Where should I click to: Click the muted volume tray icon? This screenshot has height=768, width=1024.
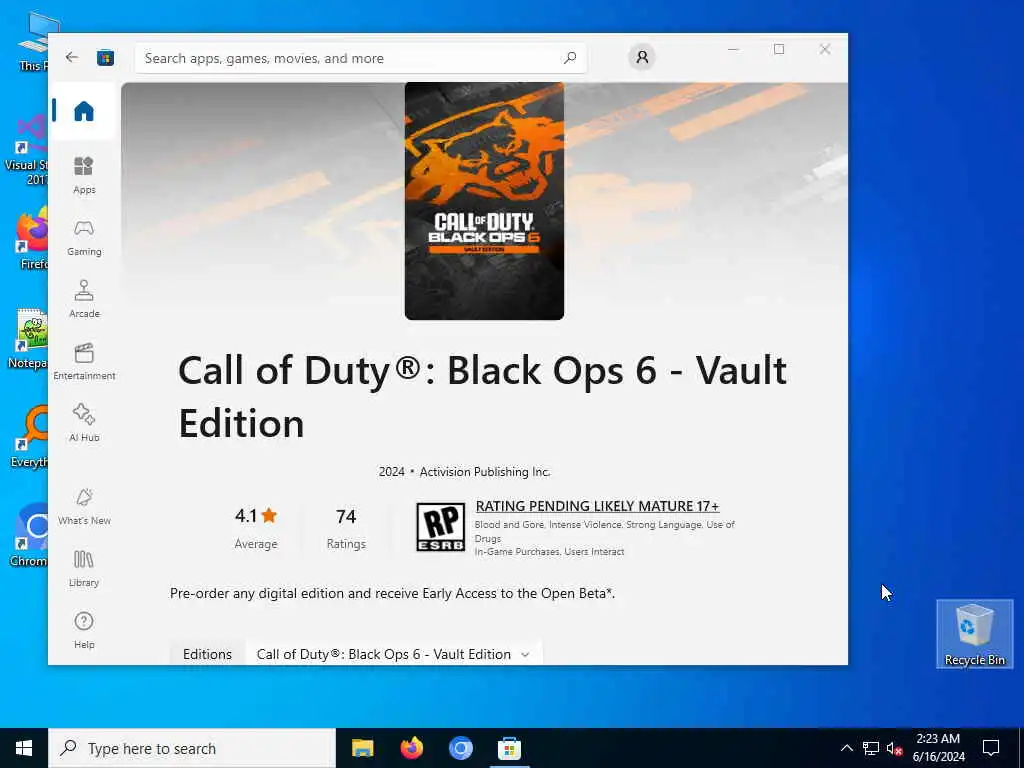pyautogui.click(x=894, y=748)
